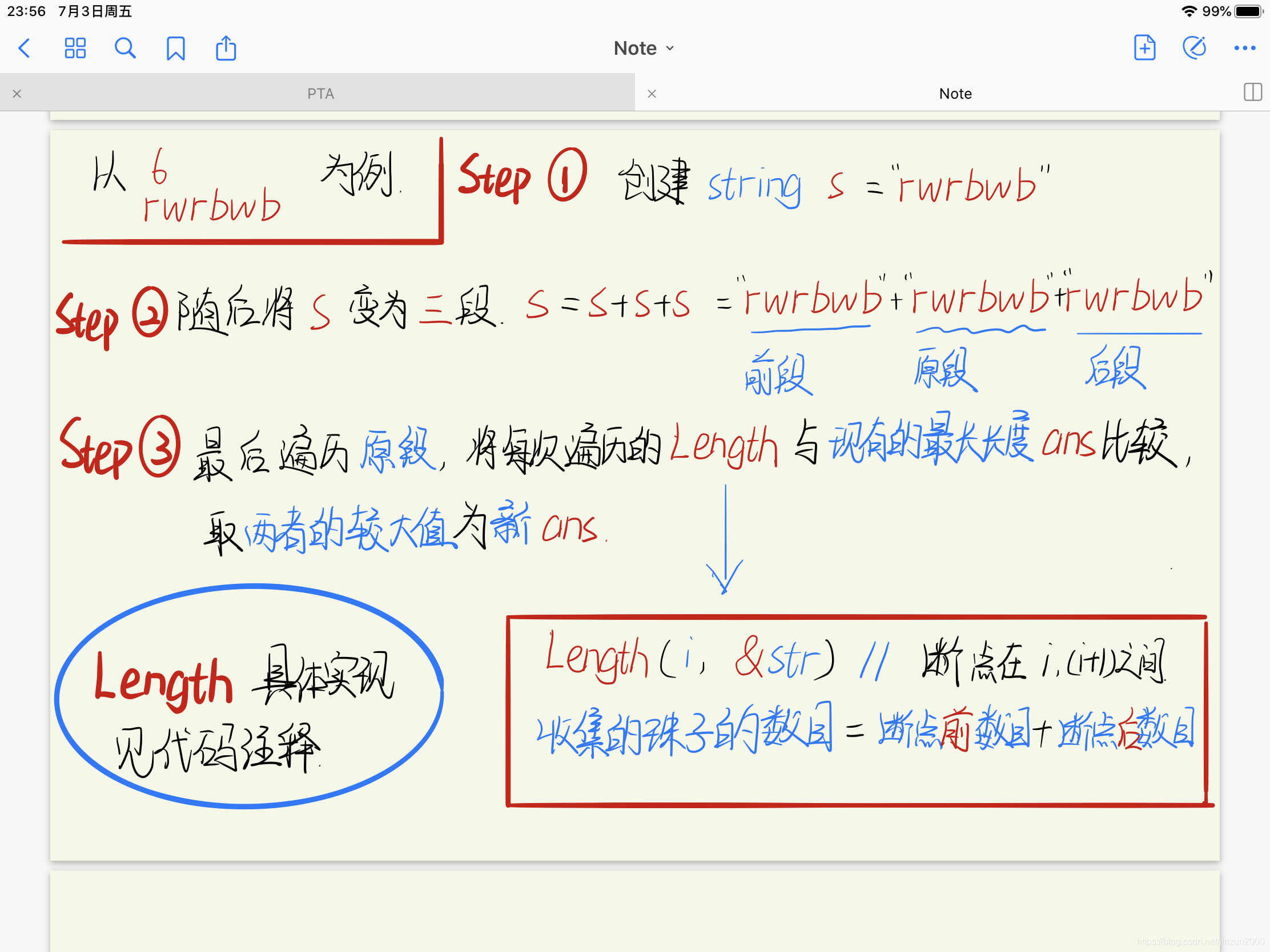Open the three-dot more options menu
Viewport: 1270px width, 952px height.
click(1244, 48)
